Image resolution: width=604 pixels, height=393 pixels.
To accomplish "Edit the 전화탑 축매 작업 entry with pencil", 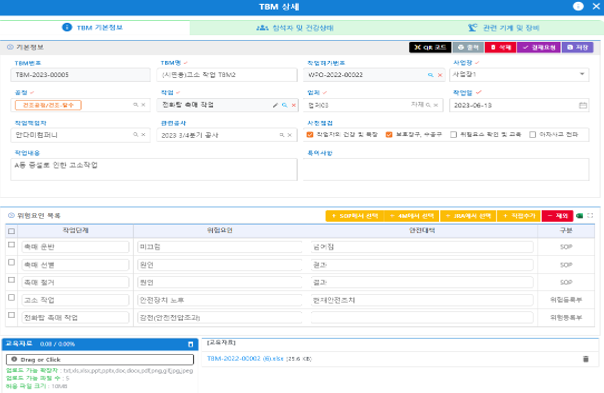I will [x=275, y=105].
